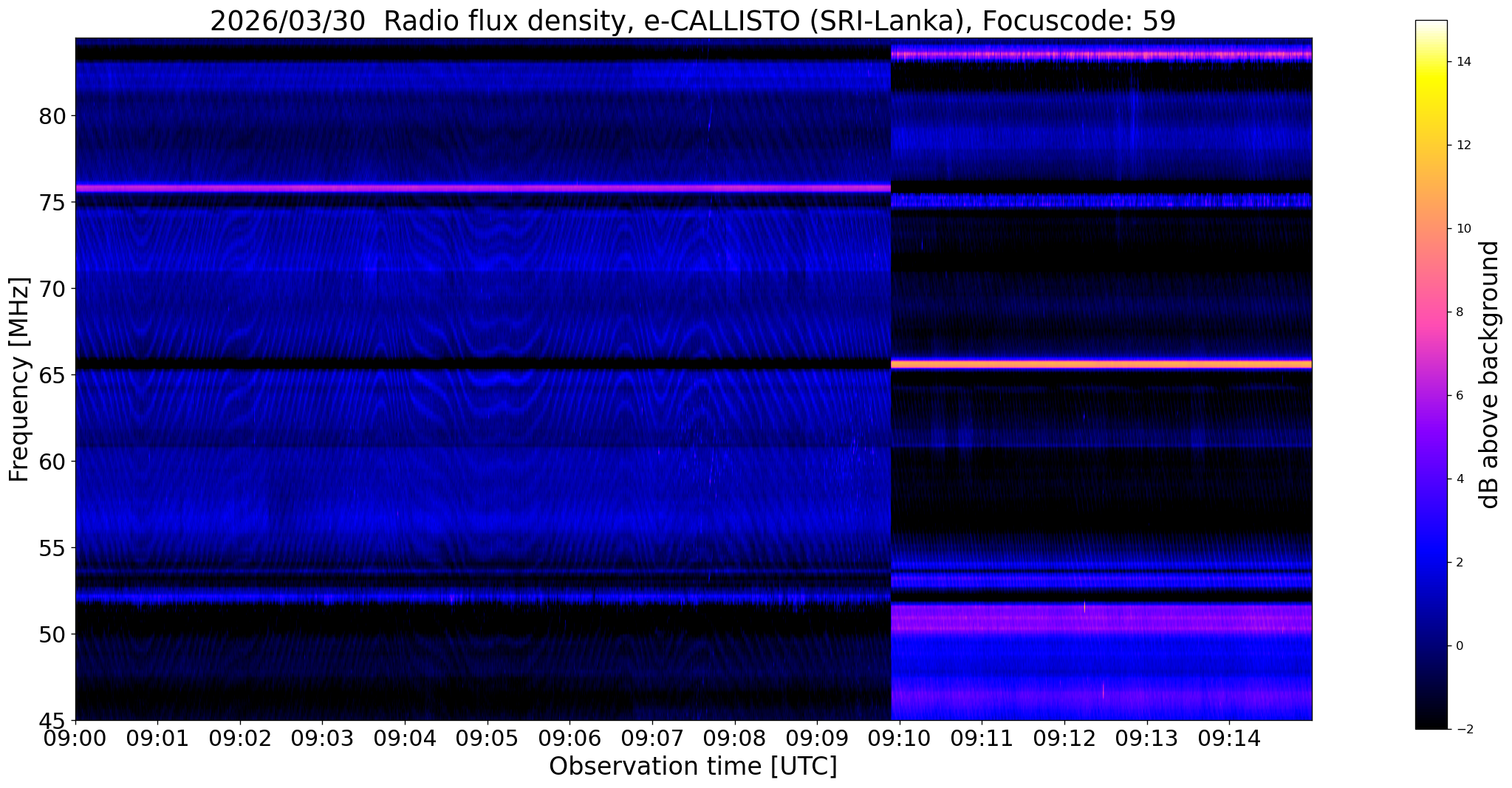The height and width of the screenshot is (788, 1512).
Task: Click the 09:13 time tick label
Action: pos(1147,739)
